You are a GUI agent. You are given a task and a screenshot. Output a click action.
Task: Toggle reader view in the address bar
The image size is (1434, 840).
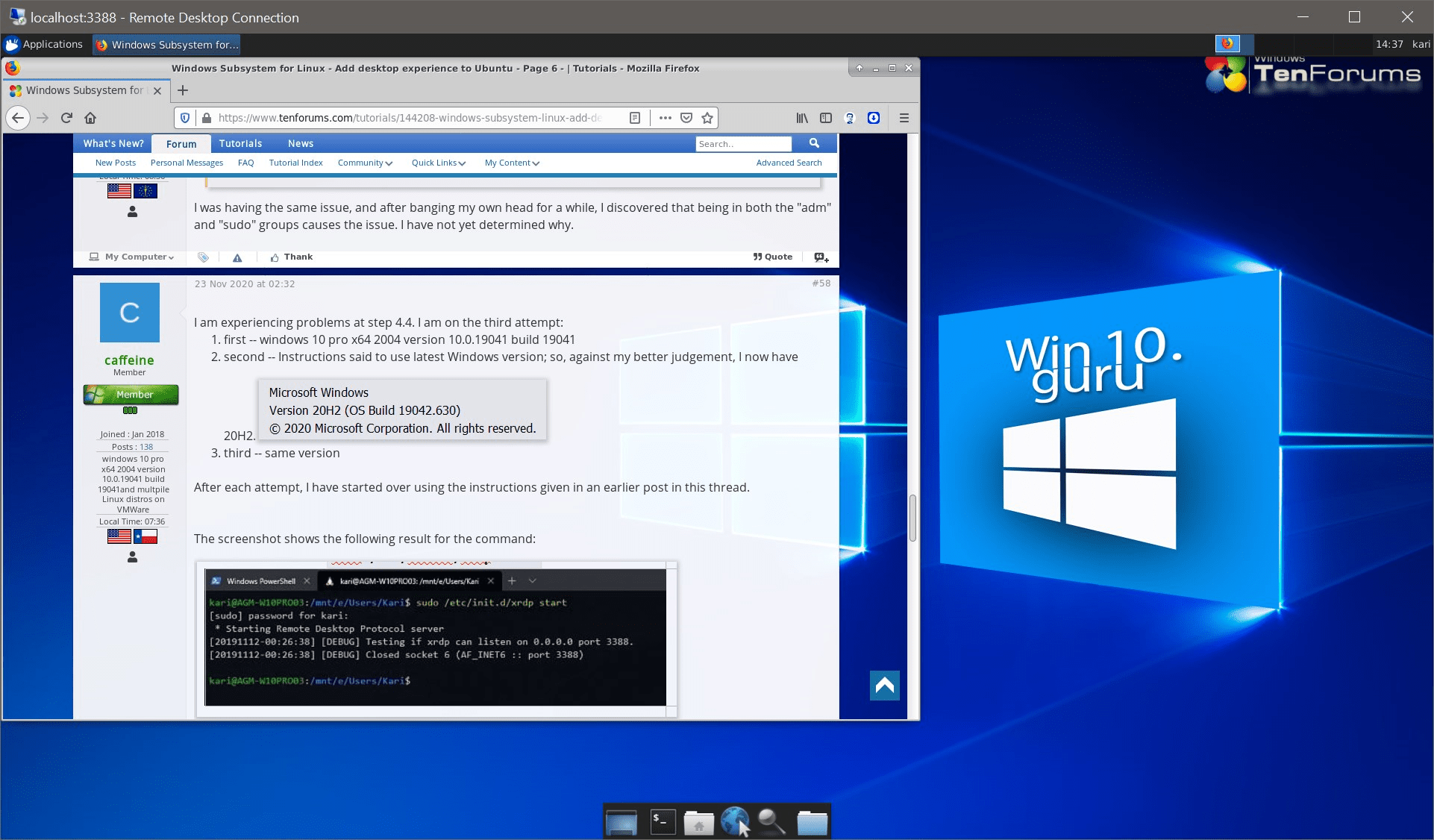tap(634, 118)
